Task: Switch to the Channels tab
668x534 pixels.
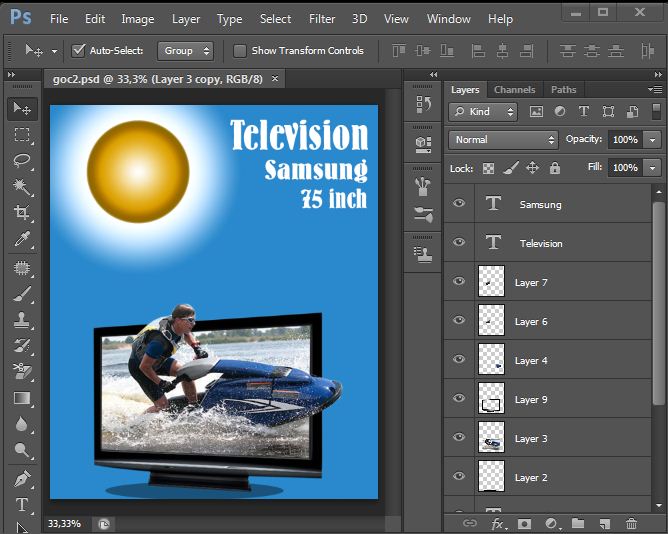Action: pos(514,90)
